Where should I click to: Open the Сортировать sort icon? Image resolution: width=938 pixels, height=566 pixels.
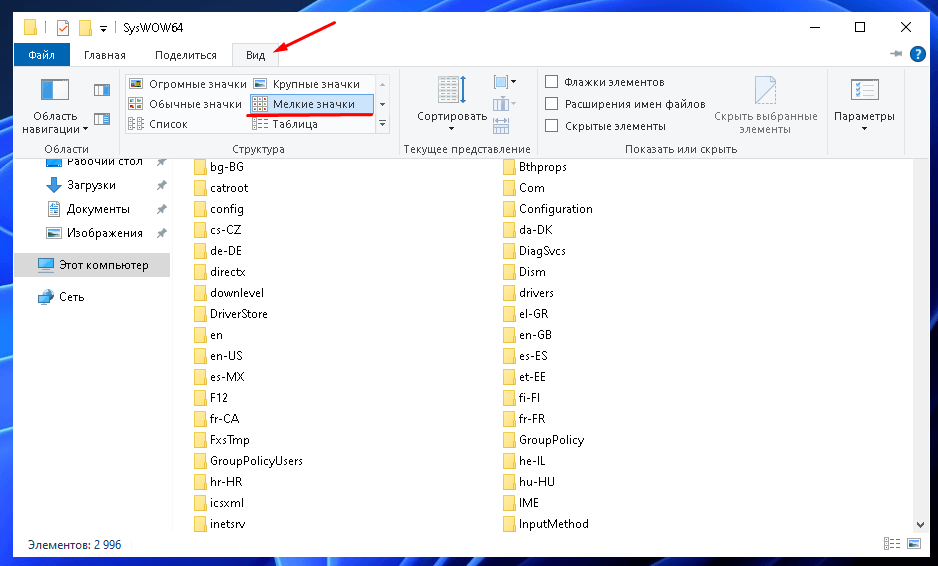point(451,92)
